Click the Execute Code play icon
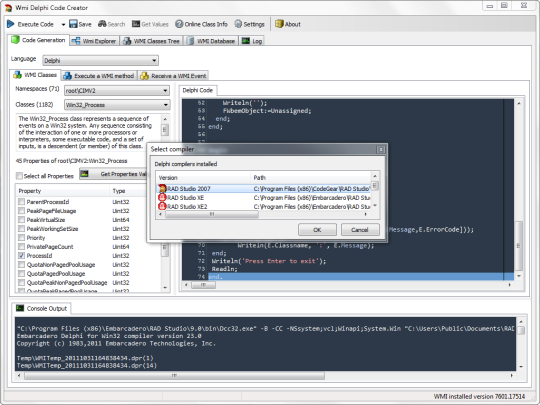The height and width of the screenshot is (405, 540). tap(11, 24)
